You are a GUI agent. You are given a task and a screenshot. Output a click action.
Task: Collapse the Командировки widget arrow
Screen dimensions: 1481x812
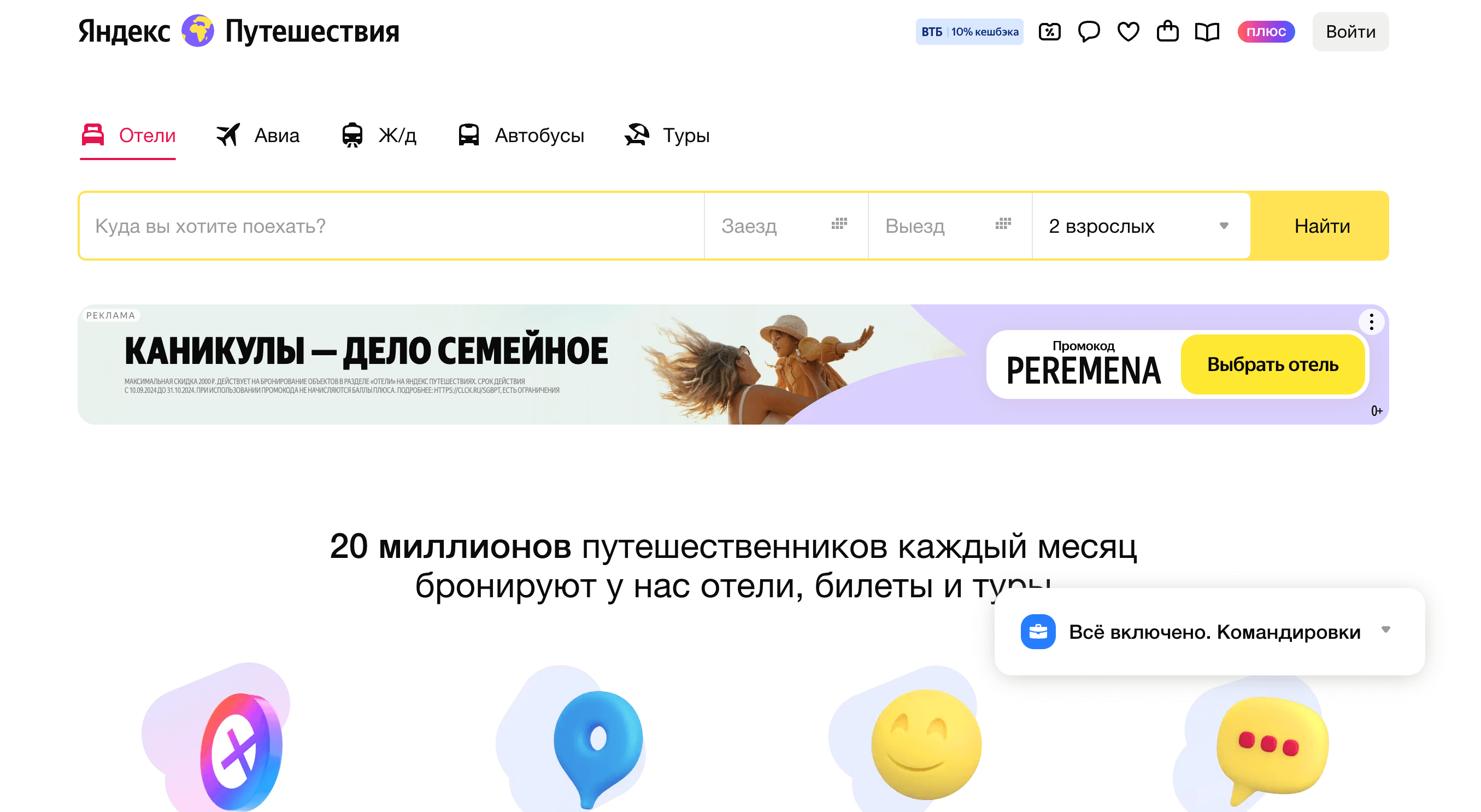pyautogui.click(x=1385, y=630)
